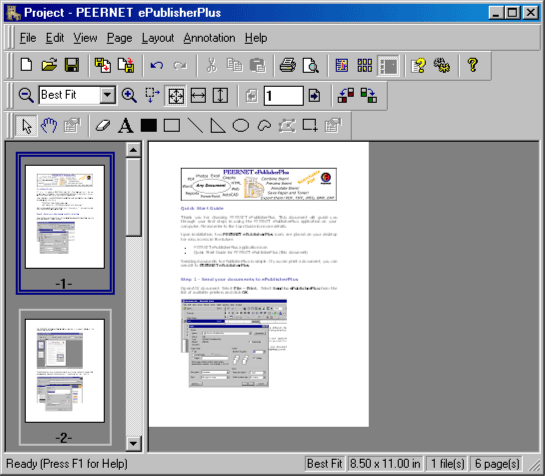This screenshot has width=545, height=476.
Task: Select page 2 thumbnail
Action: pyautogui.click(x=65, y=377)
